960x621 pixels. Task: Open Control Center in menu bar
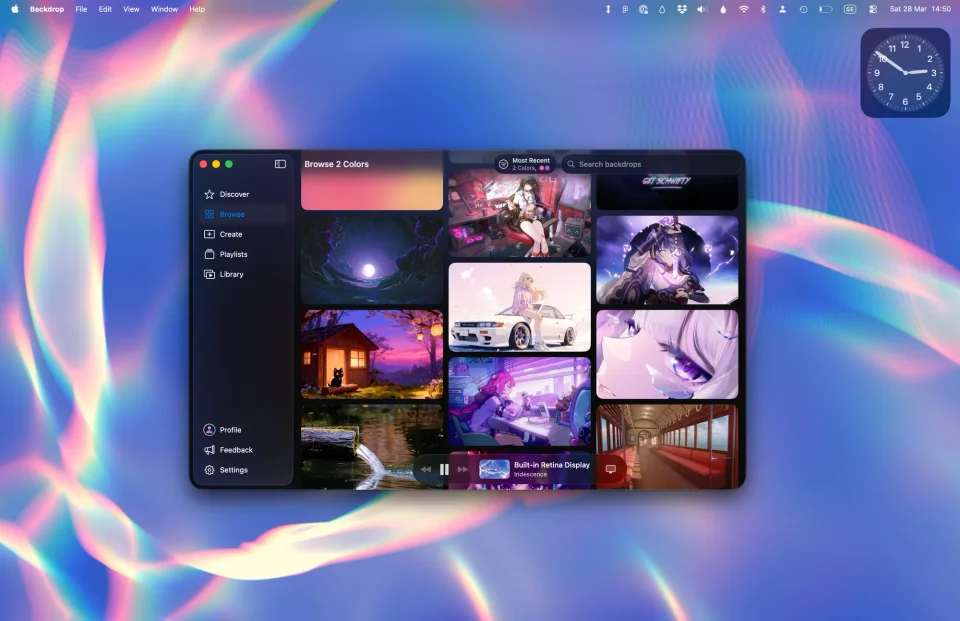coord(873,9)
